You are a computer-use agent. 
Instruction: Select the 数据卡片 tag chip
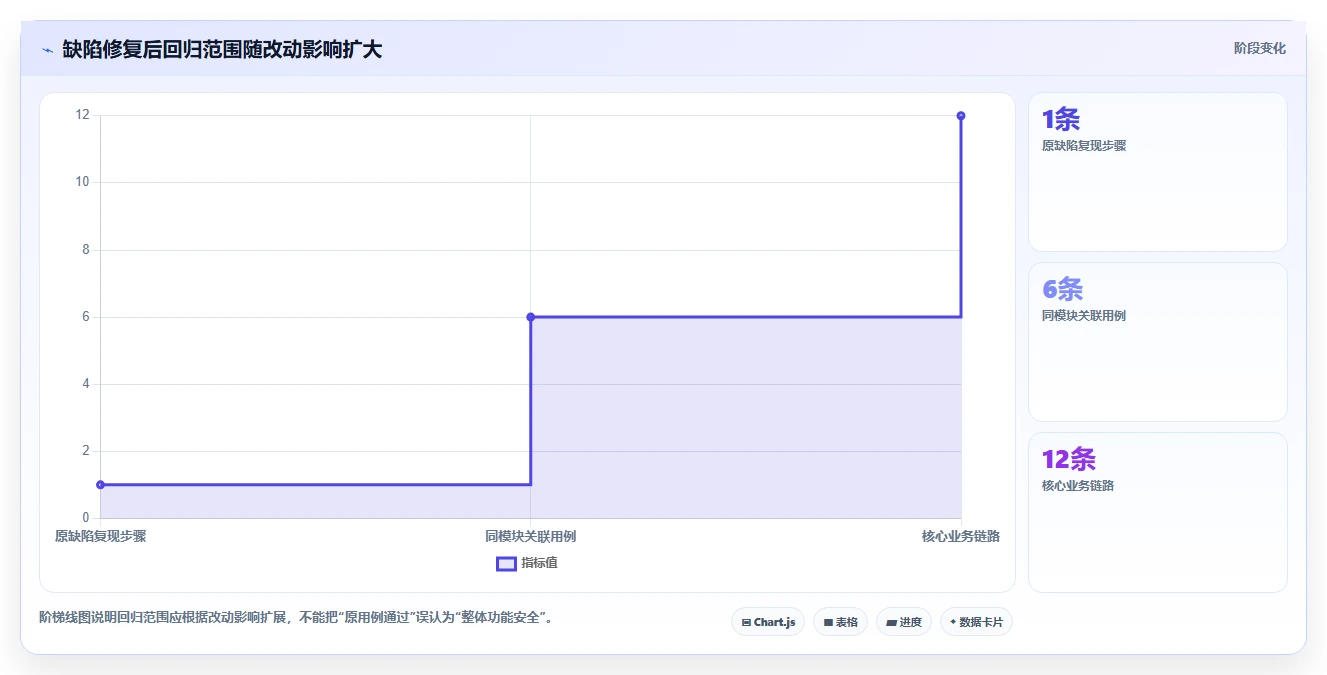coord(976,622)
